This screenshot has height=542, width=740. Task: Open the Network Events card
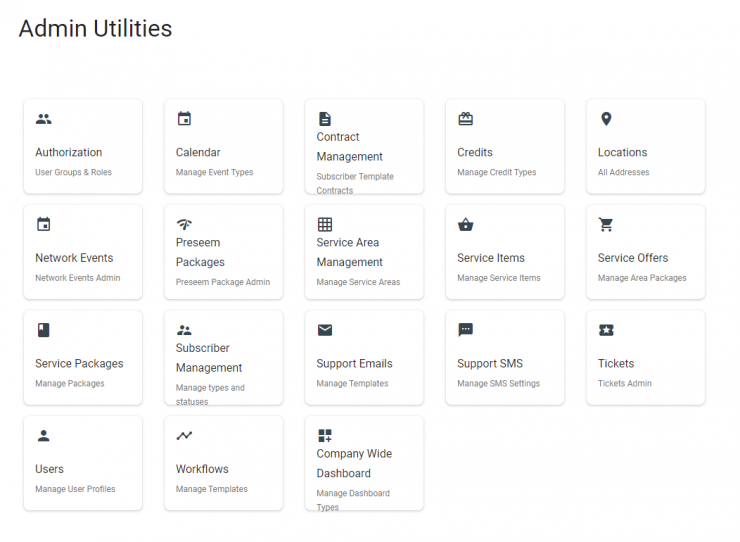83,252
